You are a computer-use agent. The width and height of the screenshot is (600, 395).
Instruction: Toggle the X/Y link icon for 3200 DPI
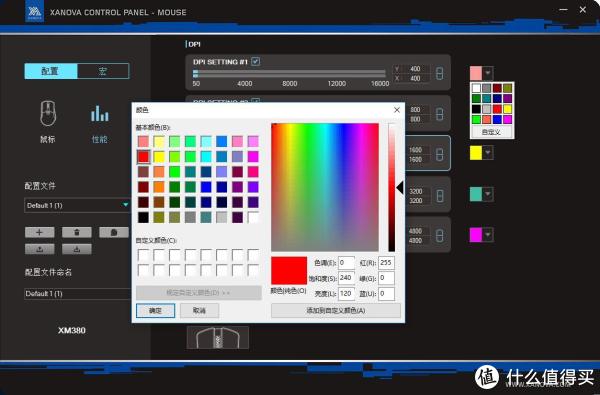(x=440, y=196)
